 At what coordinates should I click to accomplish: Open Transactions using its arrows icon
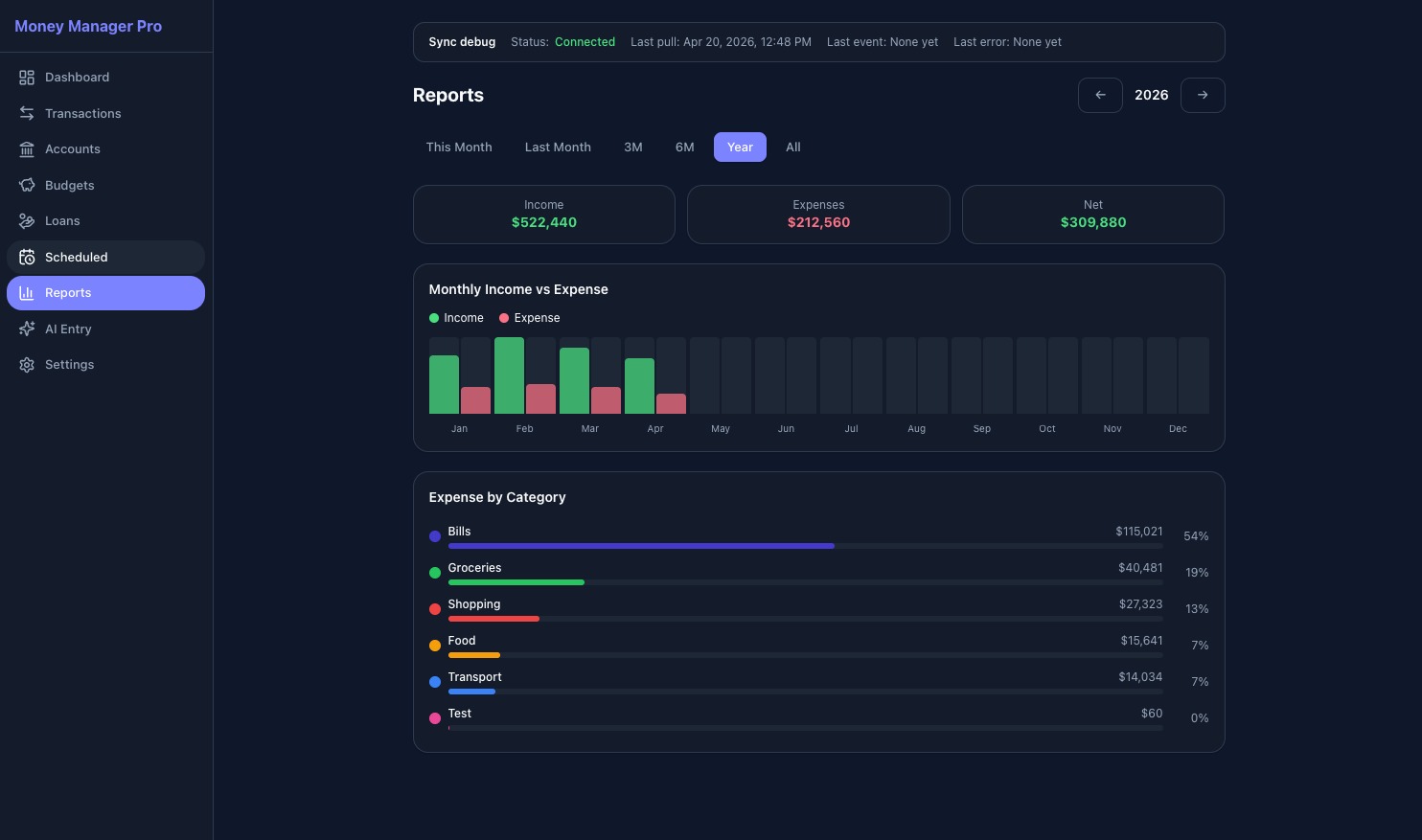[x=27, y=113]
